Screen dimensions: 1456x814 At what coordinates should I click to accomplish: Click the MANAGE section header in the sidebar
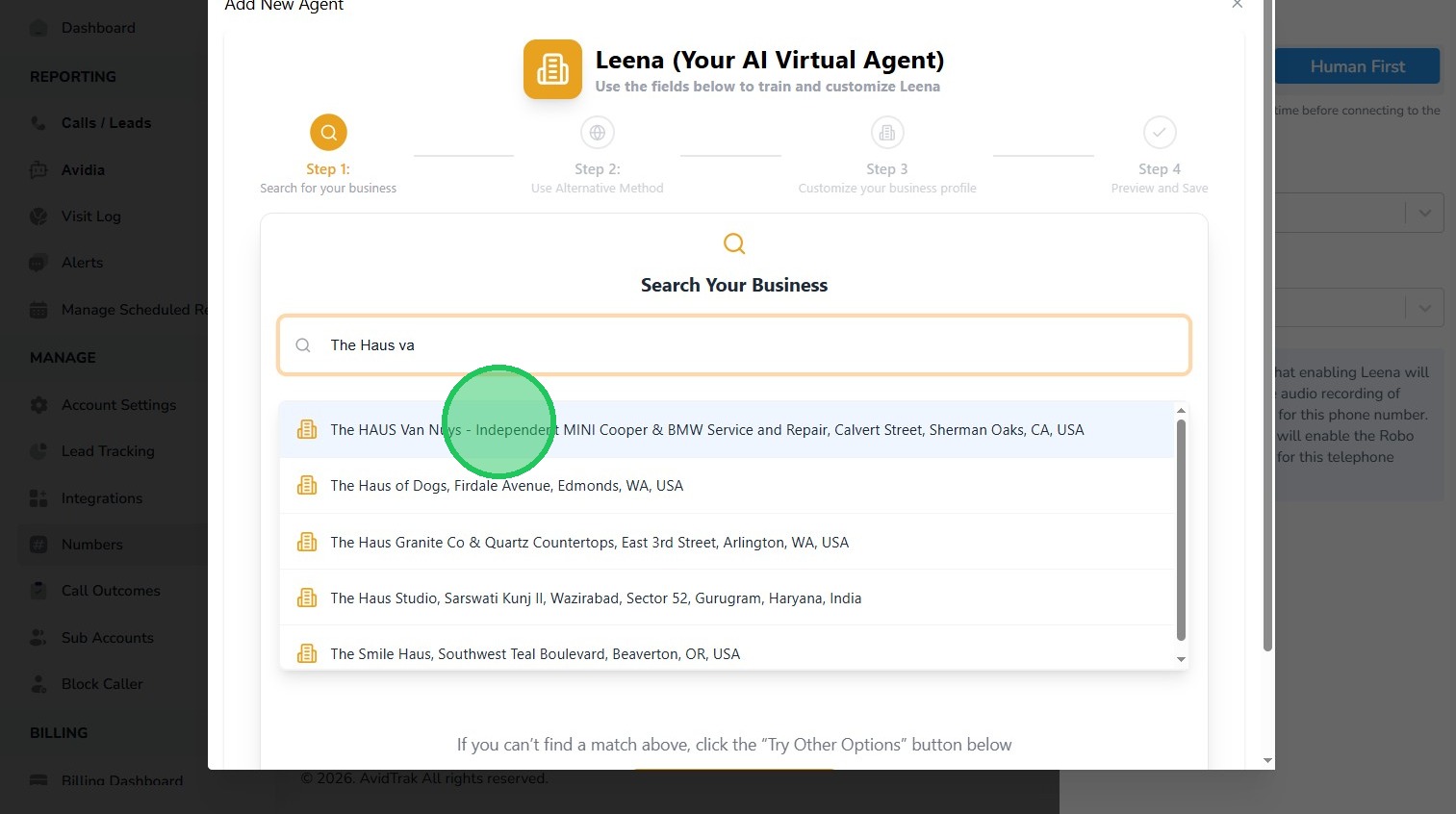pyautogui.click(x=63, y=358)
